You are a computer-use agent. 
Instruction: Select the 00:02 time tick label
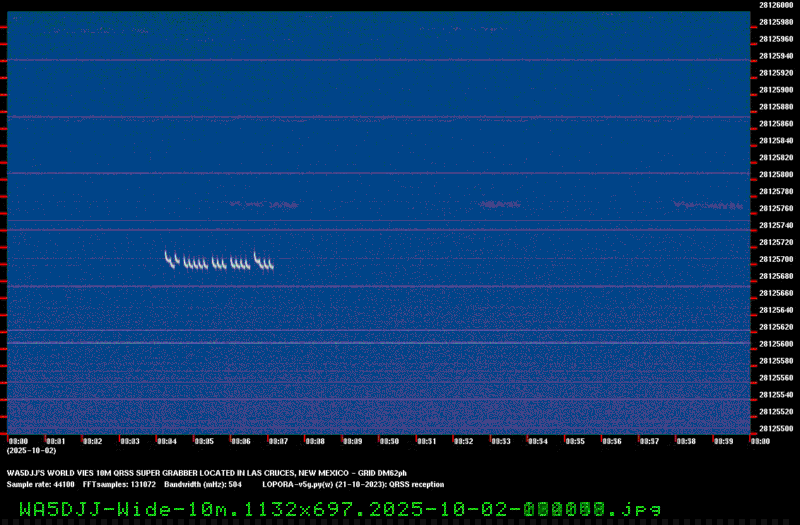click(92, 441)
